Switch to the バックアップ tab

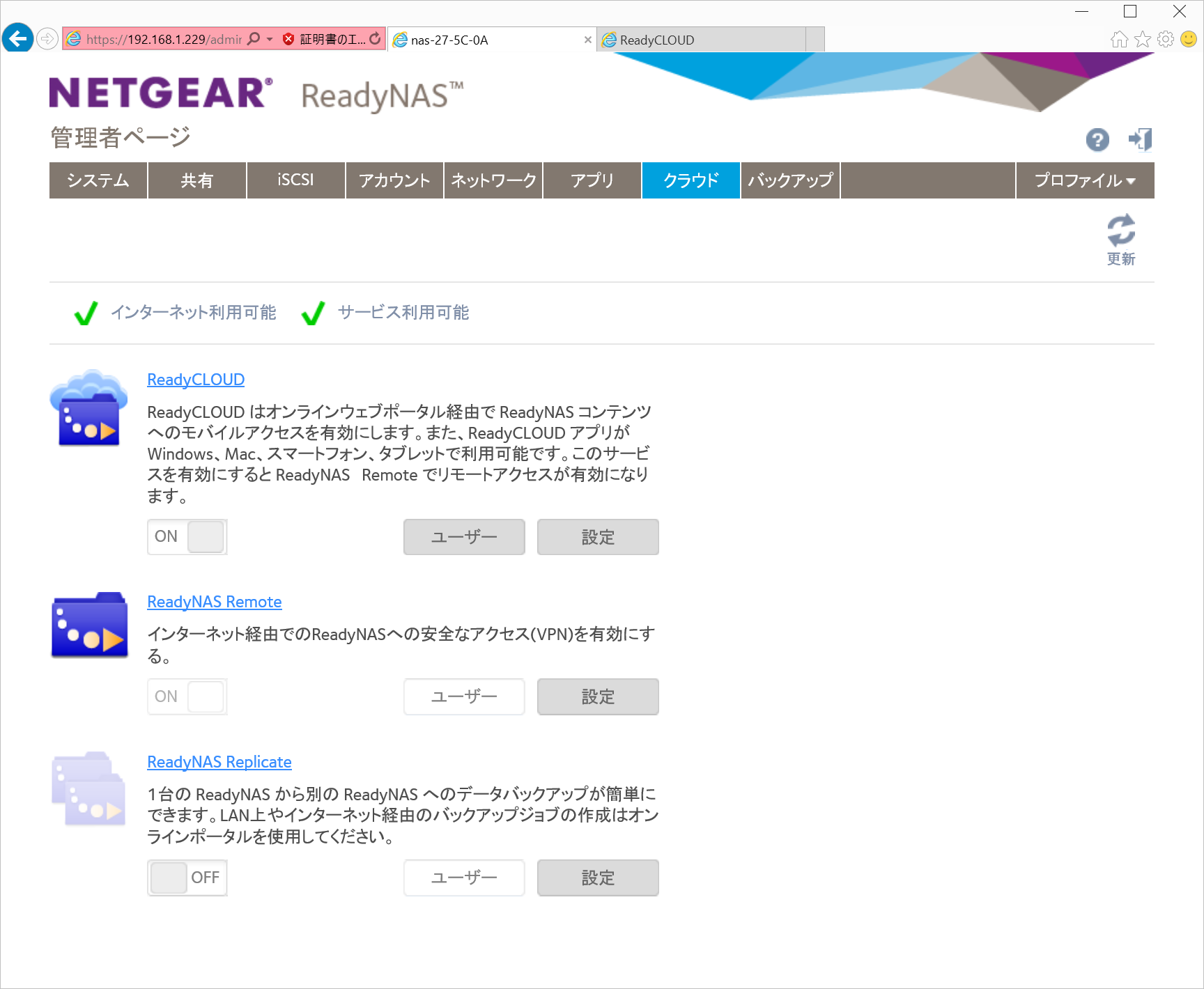[790, 180]
